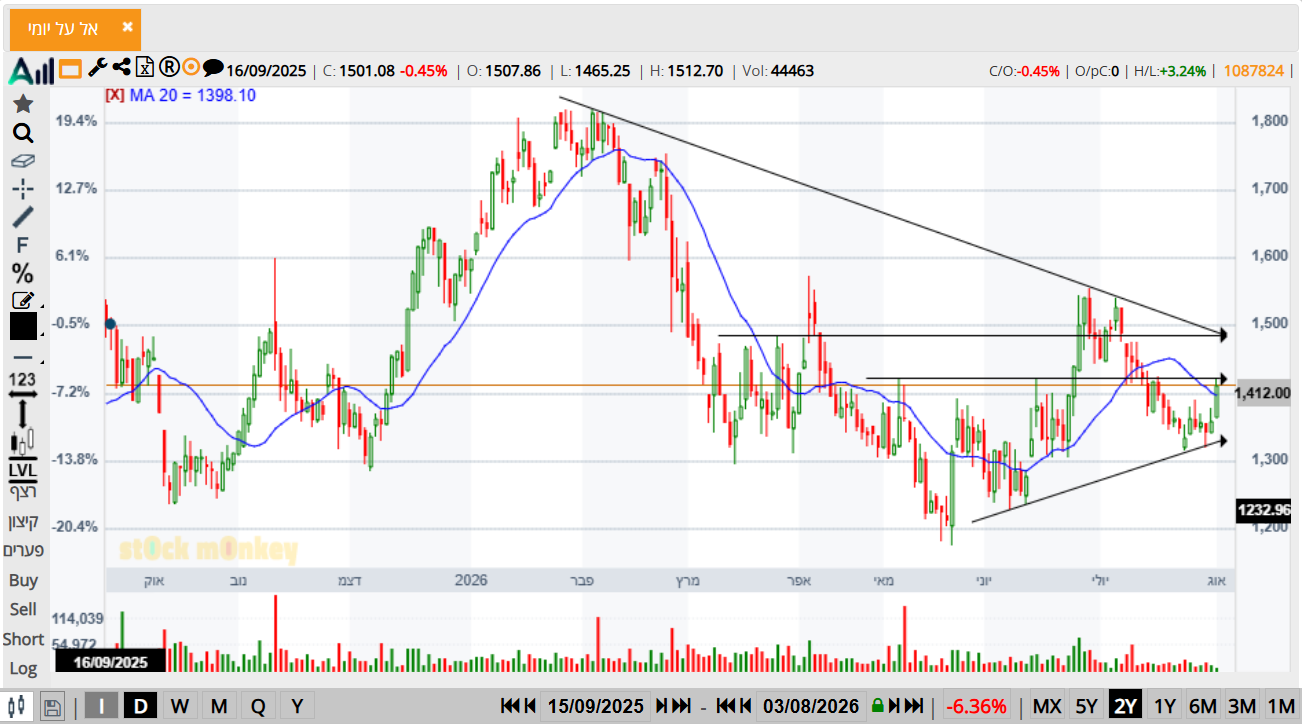Set chart range to 5Y
The height and width of the screenshot is (727, 1302).
(1087, 706)
